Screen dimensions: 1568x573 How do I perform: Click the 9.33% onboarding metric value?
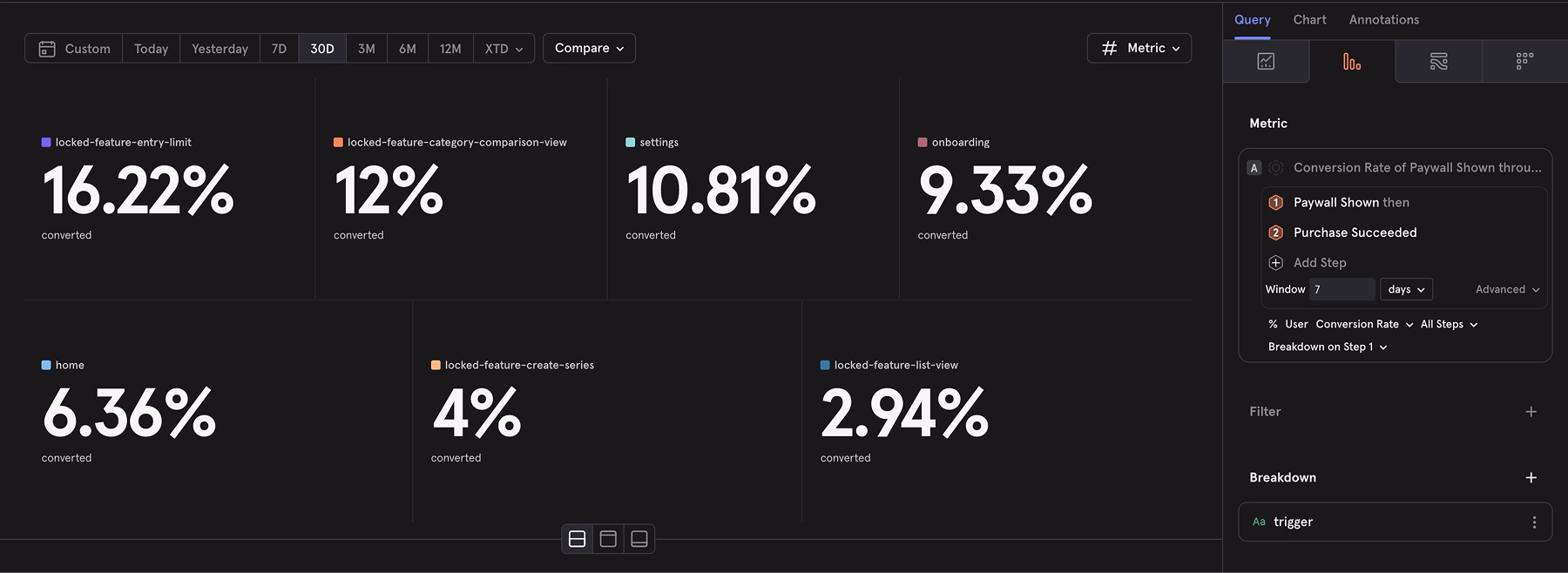(x=1005, y=190)
